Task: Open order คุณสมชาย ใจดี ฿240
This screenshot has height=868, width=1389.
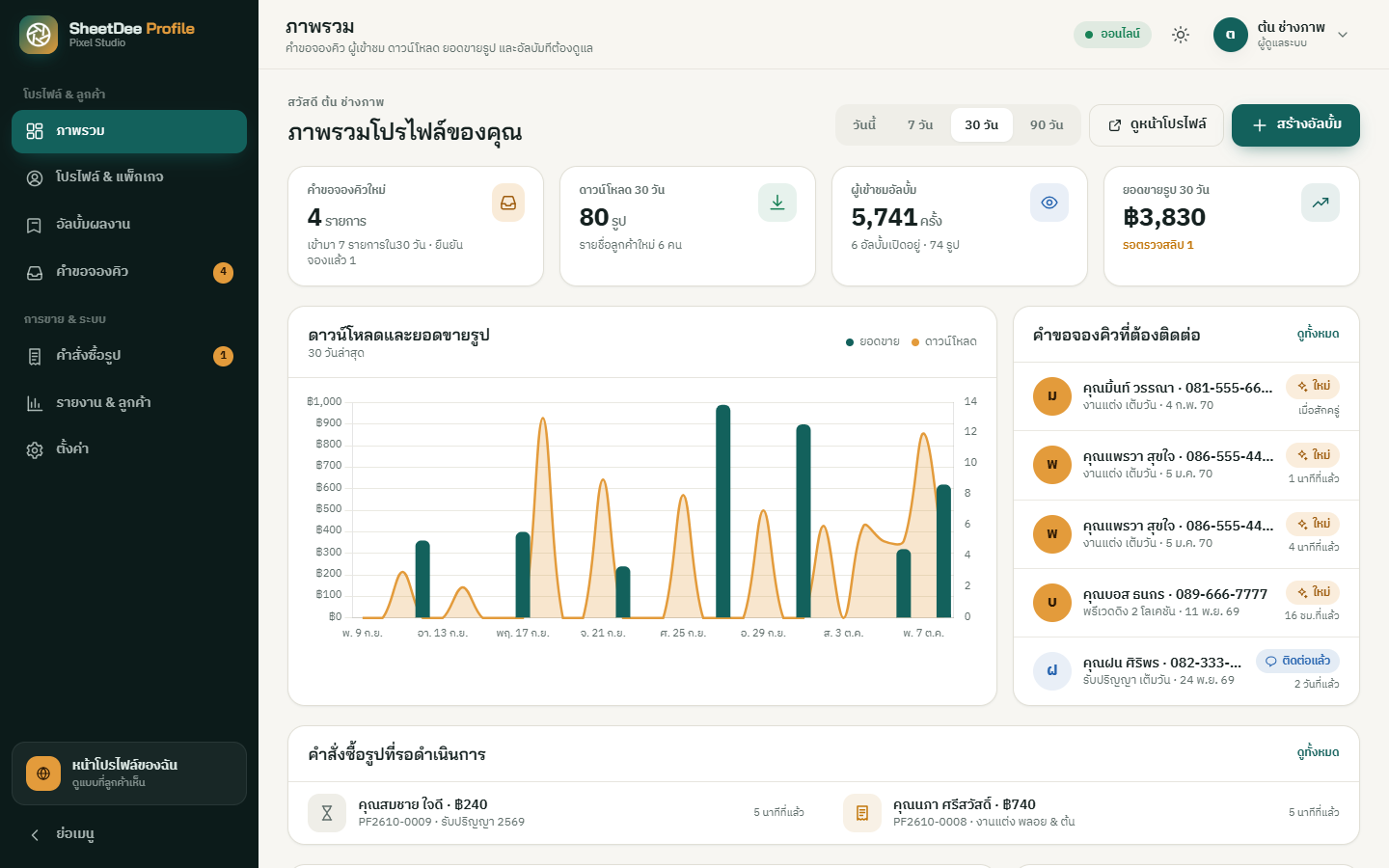Action: tap(556, 813)
